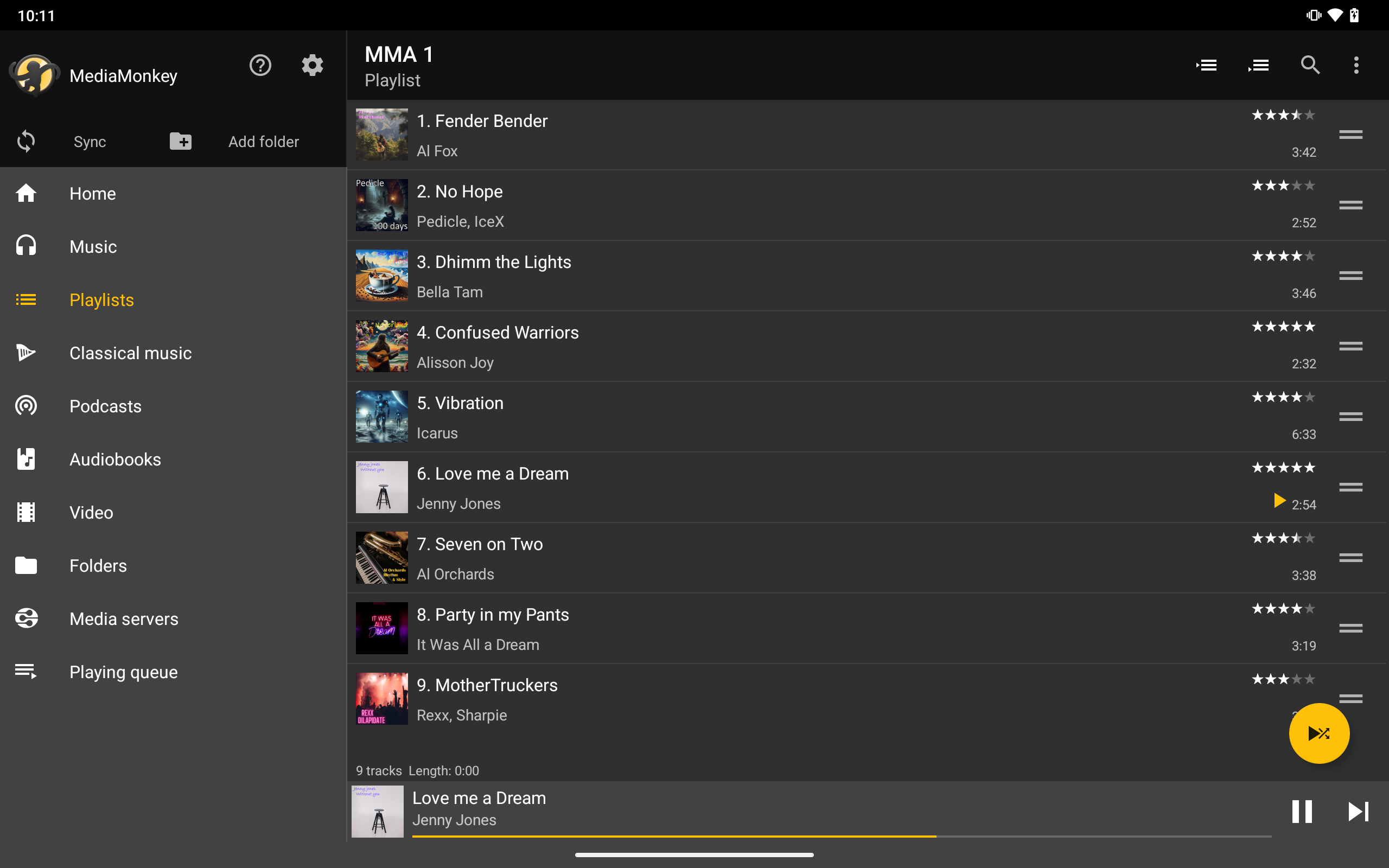Viewport: 1389px width, 868px height.
Task: Select the Audiobooks sidebar item
Action: (115, 459)
